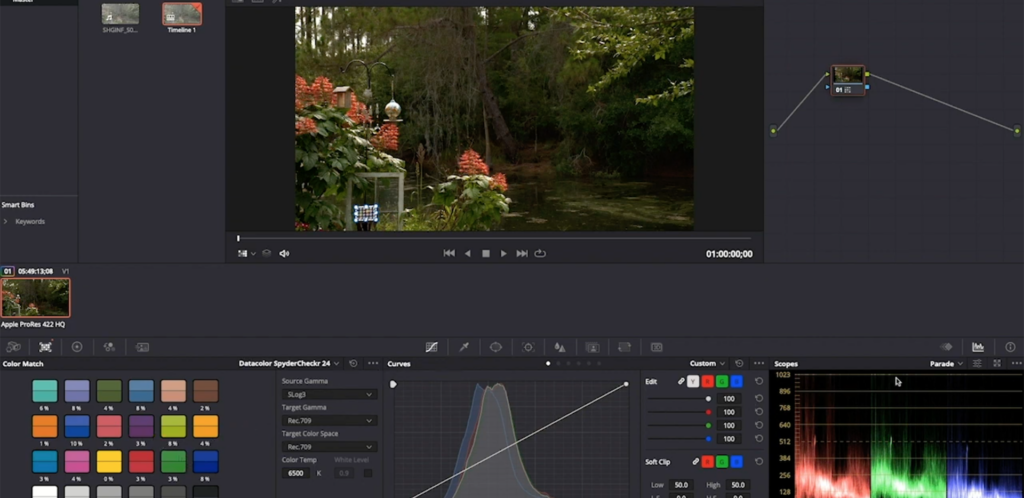
Task: Jump to last frame in viewer
Action: click(522, 253)
